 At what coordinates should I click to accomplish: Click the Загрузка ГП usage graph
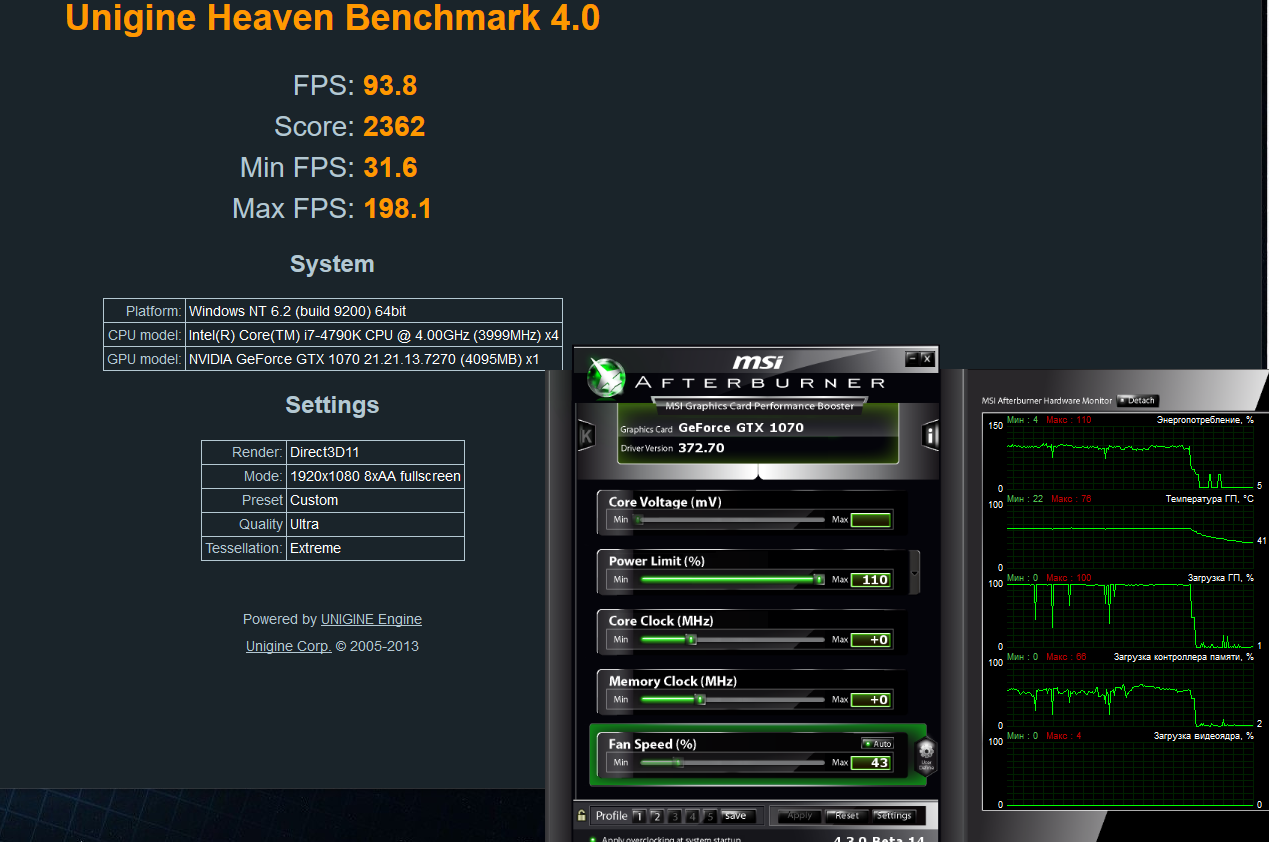click(x=1129, y=616)
